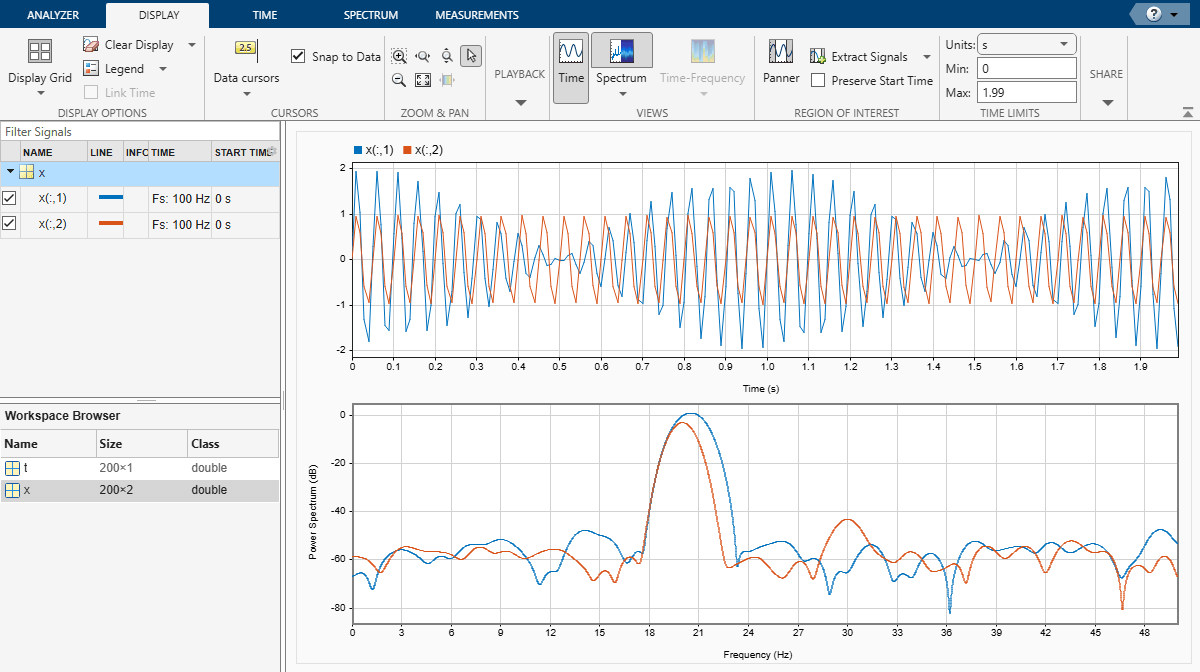This screenshot has height=672, width=1200.
Task: Open the Units combo box
Action: pyautogui.click(x=1026, y=45)
